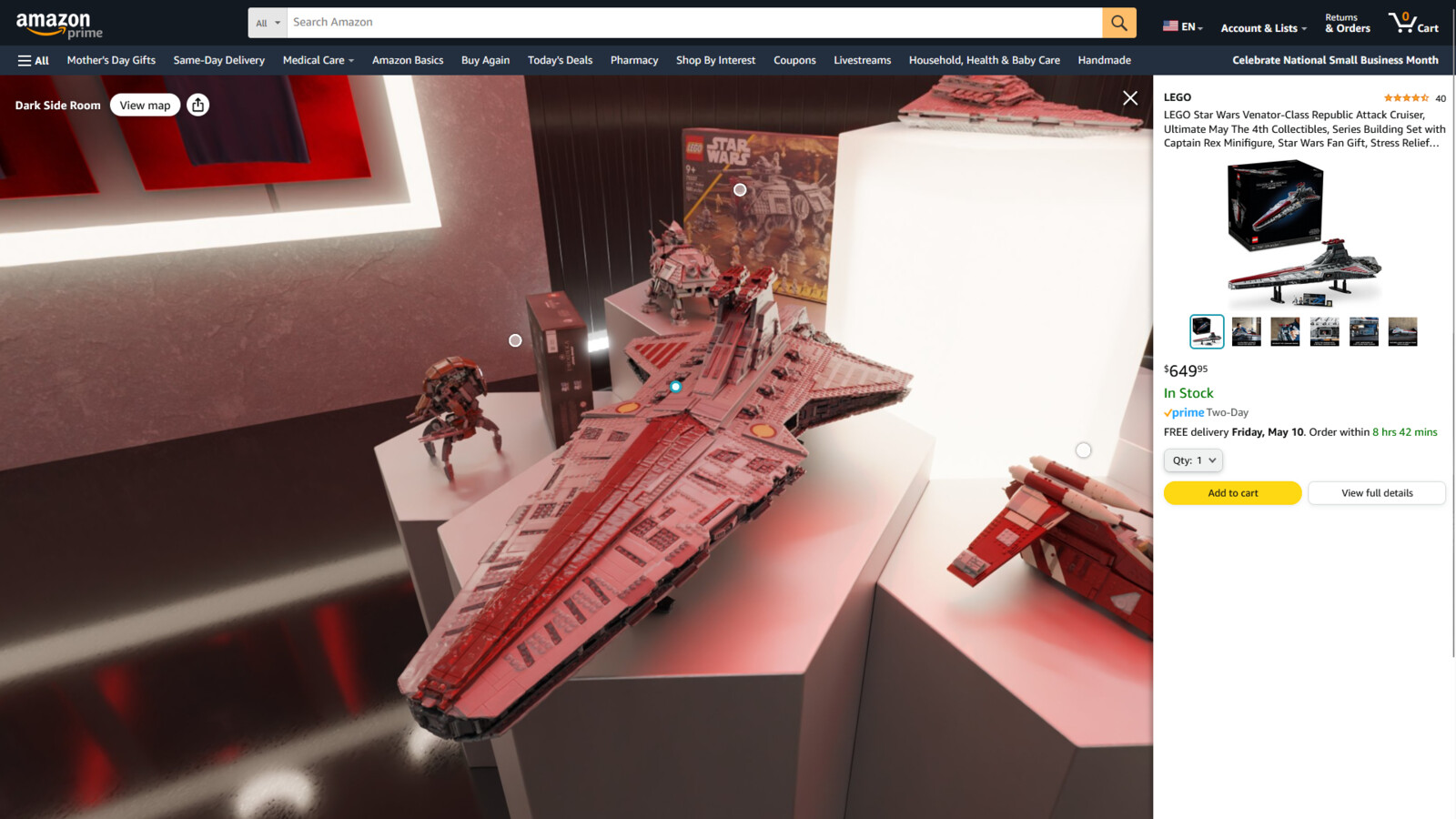Open Today's Deals
1456x819 pixels.
coord(560,60)
